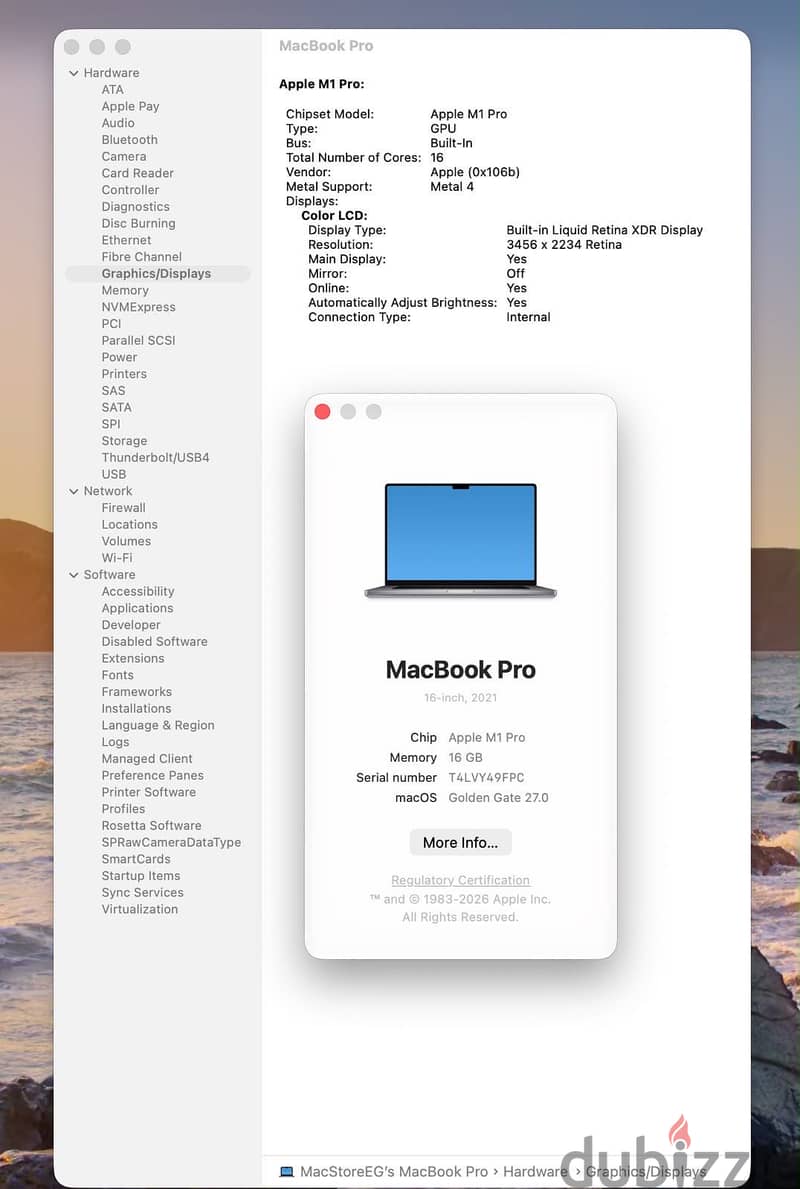Select Camera in the sidebar

pos(124,156)
